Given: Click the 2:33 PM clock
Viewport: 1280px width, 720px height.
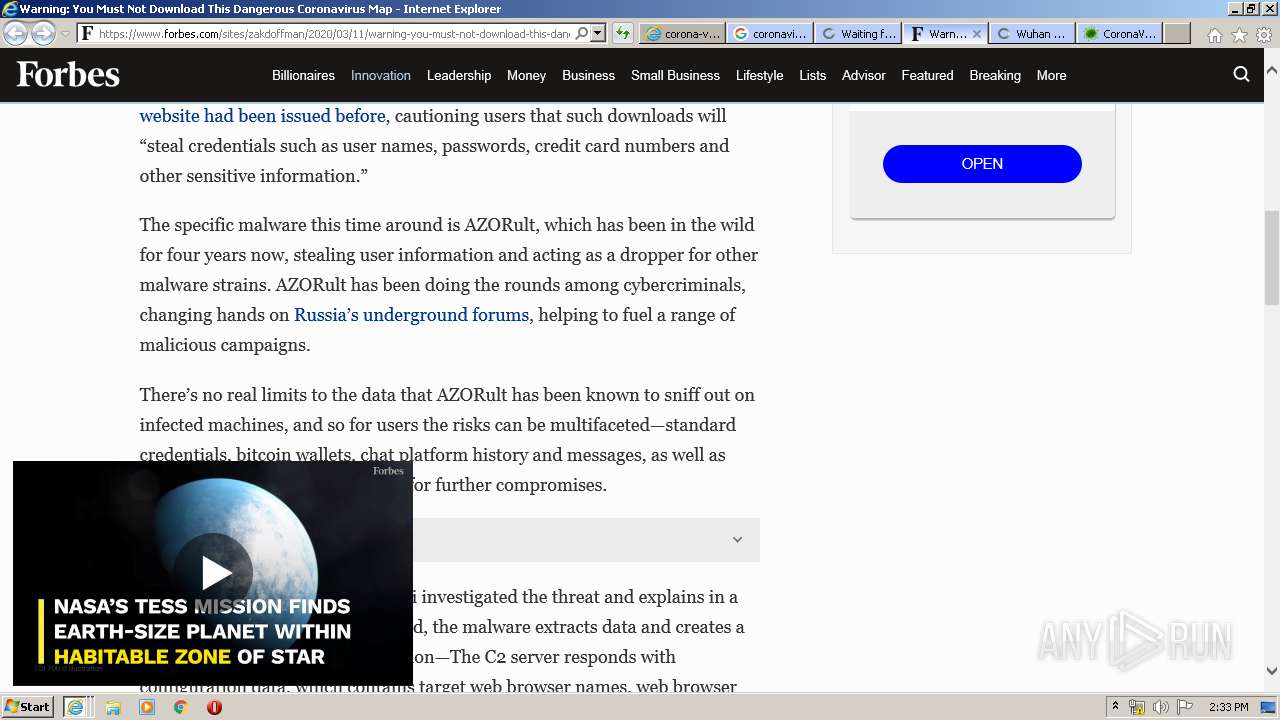Looking at the screenshot, I should [x=1228, y=707].
